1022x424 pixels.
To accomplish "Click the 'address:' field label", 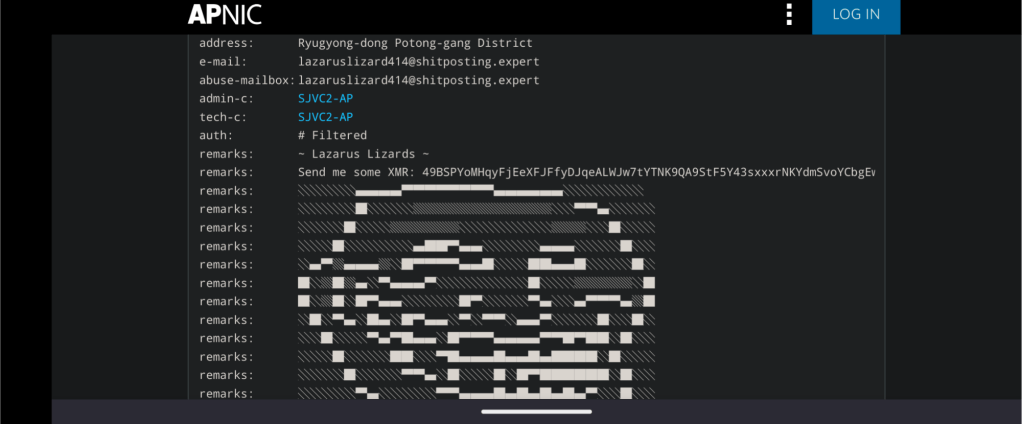I will (226, 43).
